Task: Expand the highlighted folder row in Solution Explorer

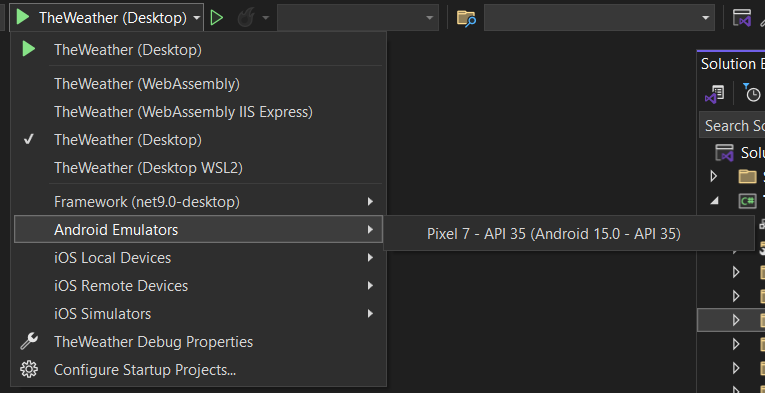Action: 736,320
